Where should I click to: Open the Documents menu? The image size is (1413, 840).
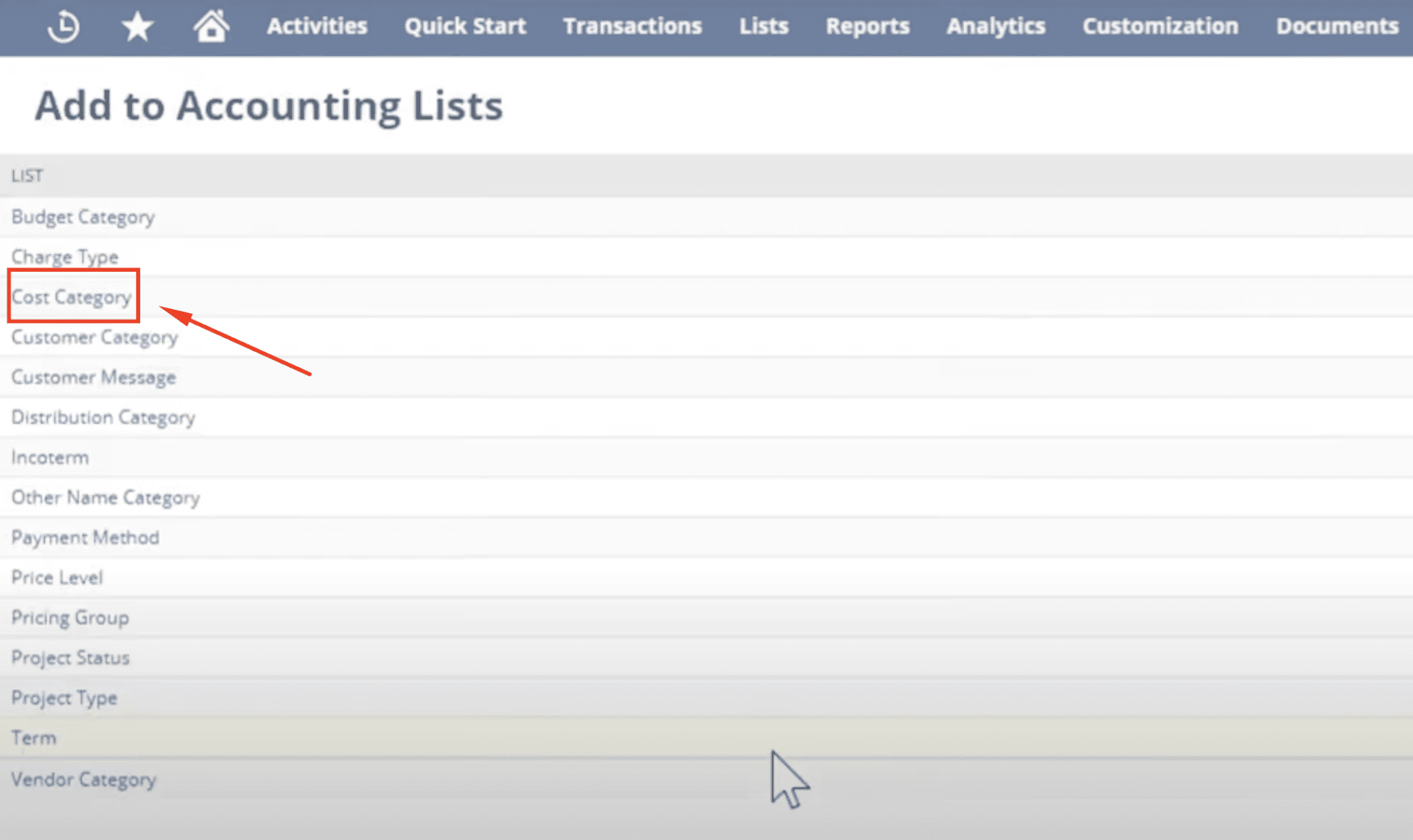(1336, 26)
